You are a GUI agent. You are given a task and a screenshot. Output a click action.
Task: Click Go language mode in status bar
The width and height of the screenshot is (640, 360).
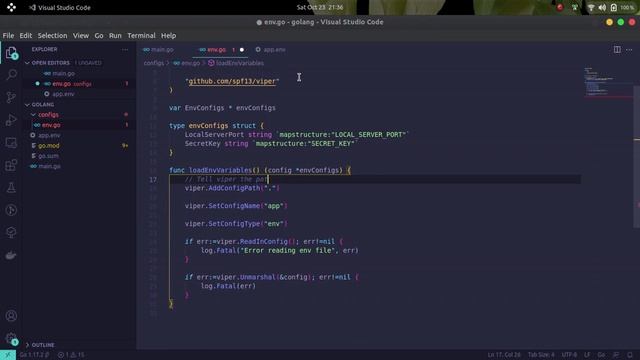(x=601, y=355)
